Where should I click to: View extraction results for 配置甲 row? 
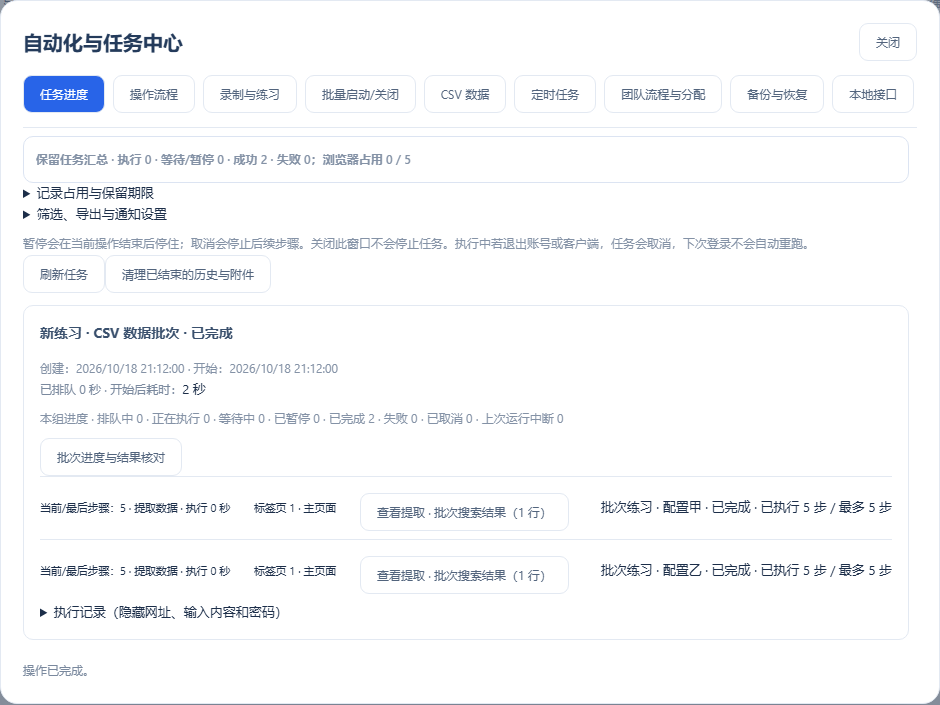click(464, 512)
